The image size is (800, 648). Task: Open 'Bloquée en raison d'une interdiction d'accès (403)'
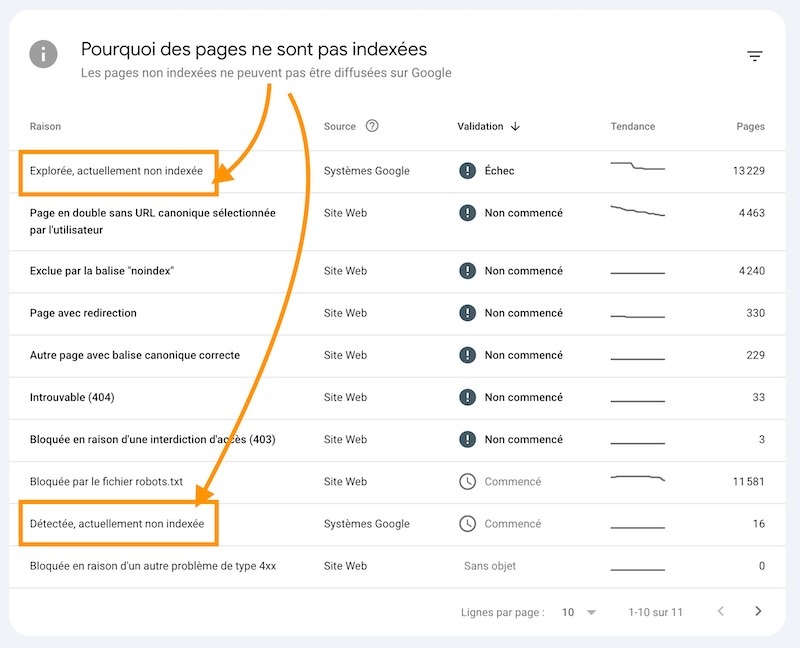pos(397,440)
